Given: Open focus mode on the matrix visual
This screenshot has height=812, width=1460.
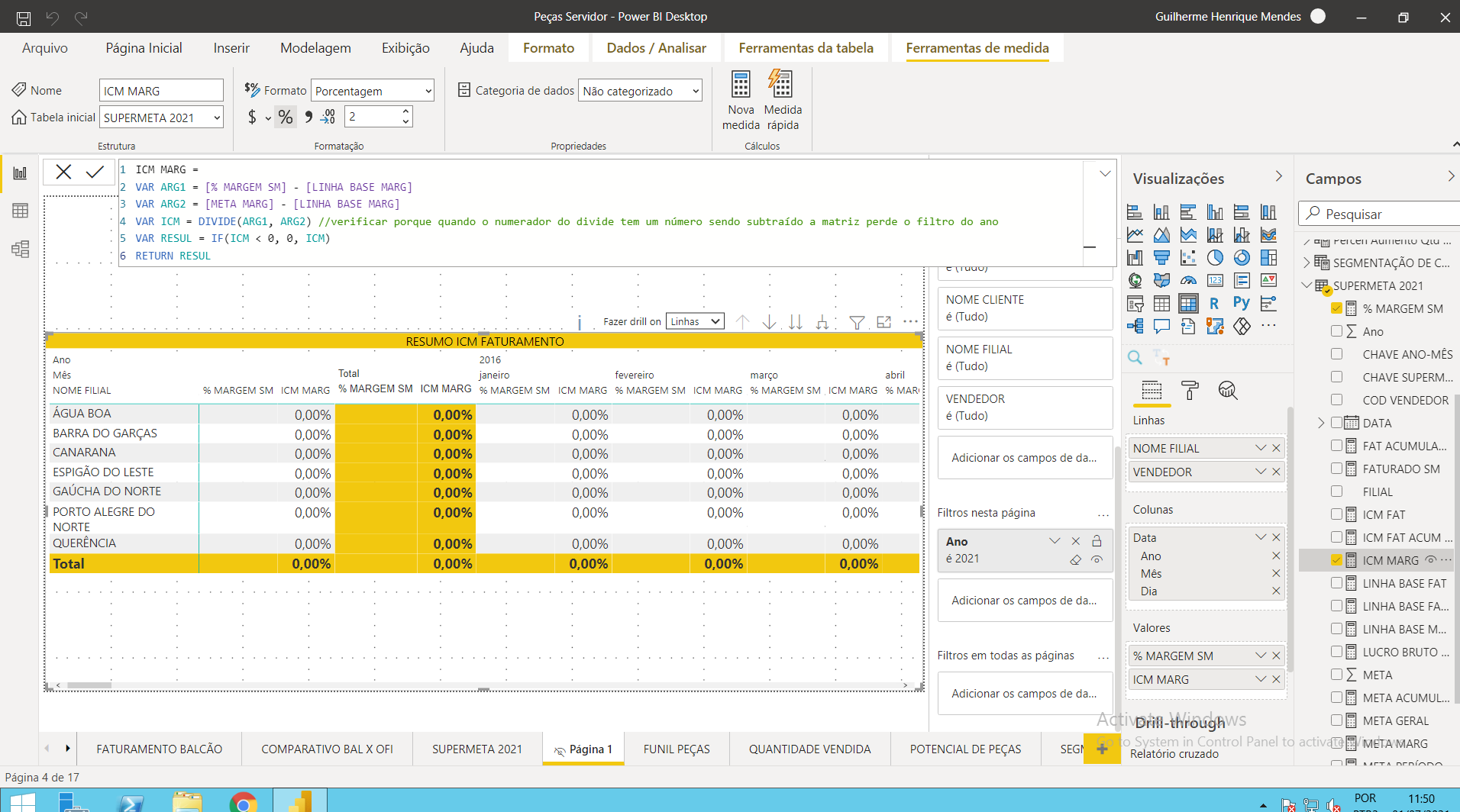Looking at the screenshot, I should (x=884, y=322).
